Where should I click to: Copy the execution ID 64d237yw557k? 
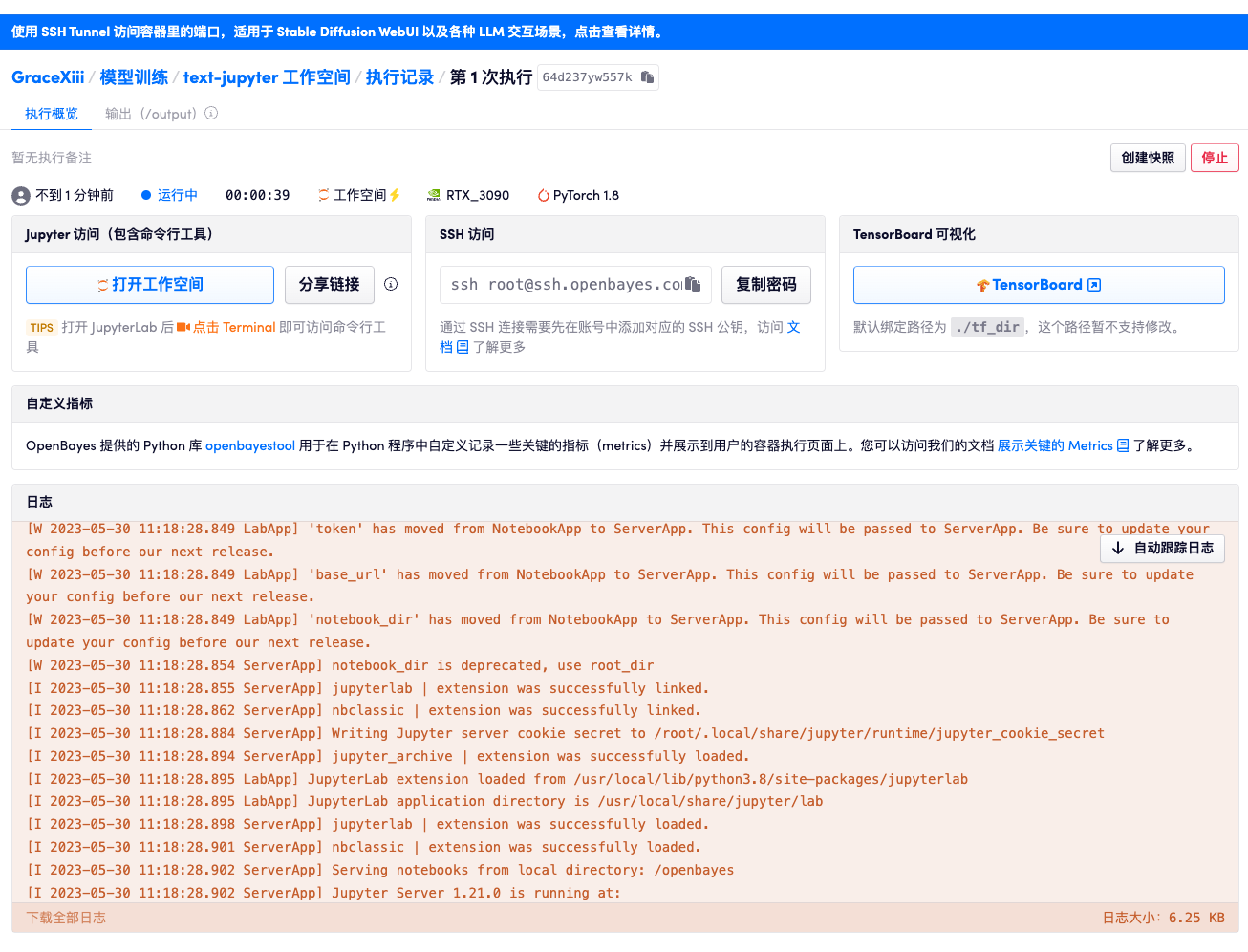[647, 77]
